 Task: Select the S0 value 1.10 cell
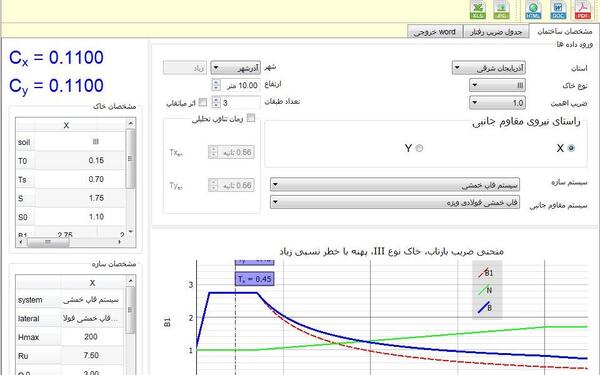coord(80,217)
